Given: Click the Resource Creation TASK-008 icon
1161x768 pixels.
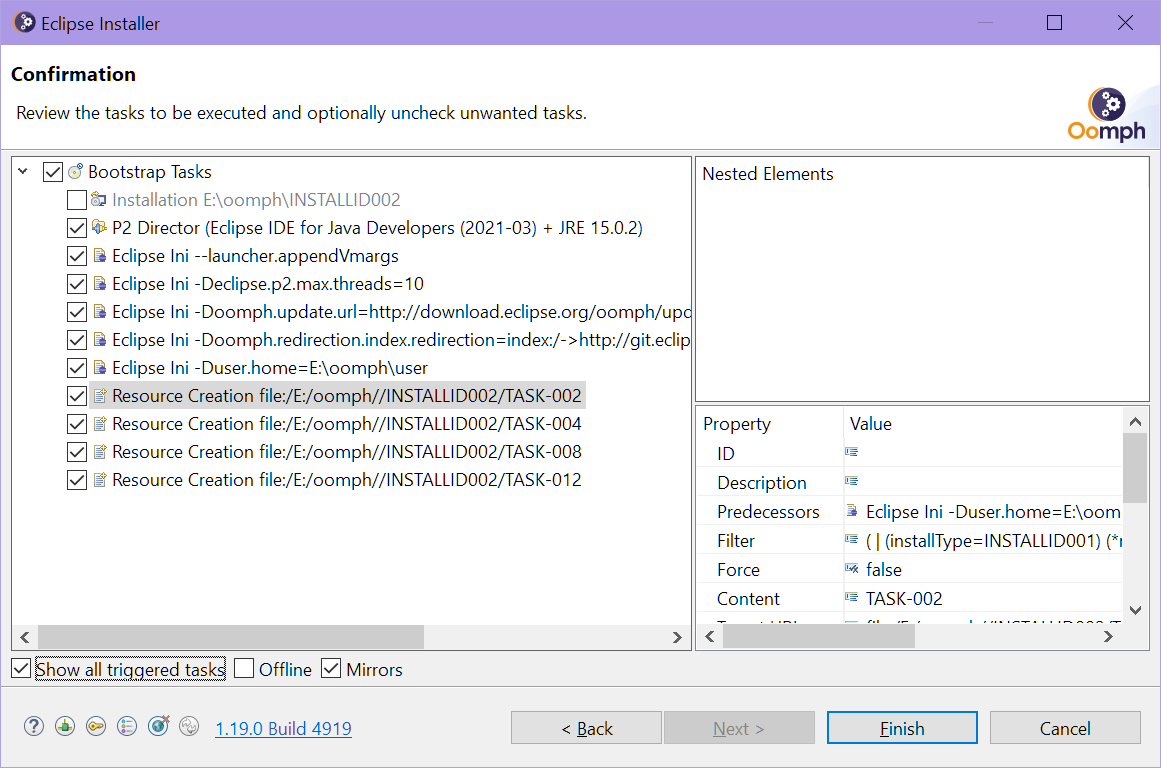Looking at the screenshot, I should 100,452.
